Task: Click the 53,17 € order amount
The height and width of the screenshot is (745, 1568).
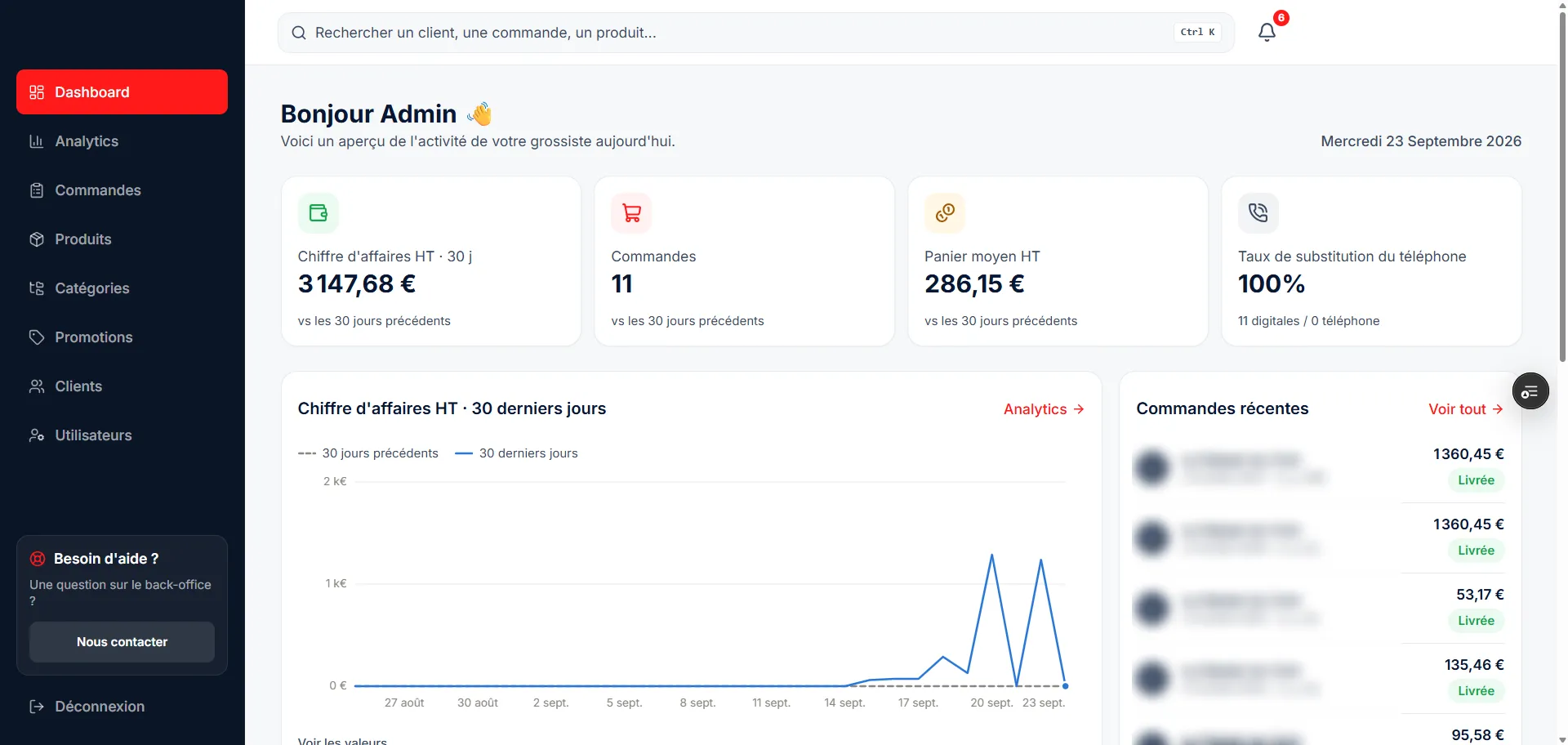Action: coord(1480,595)
